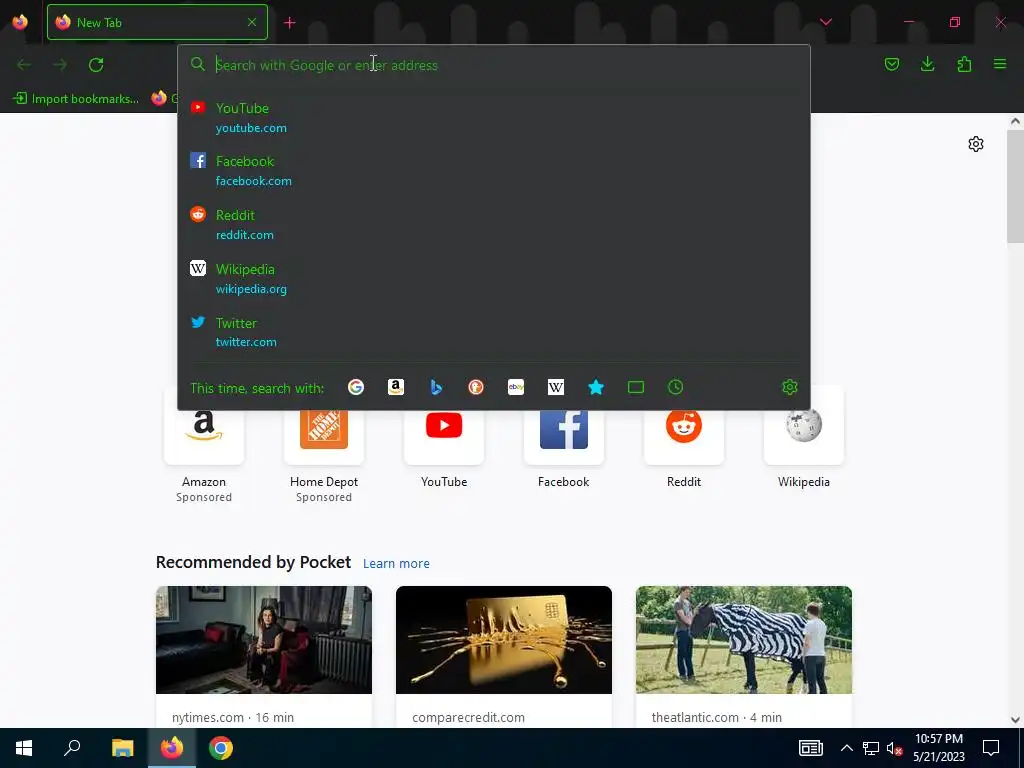Screen dimensions: 1024x768
Task: Focus the address bar search field
Action: (494, 65)
